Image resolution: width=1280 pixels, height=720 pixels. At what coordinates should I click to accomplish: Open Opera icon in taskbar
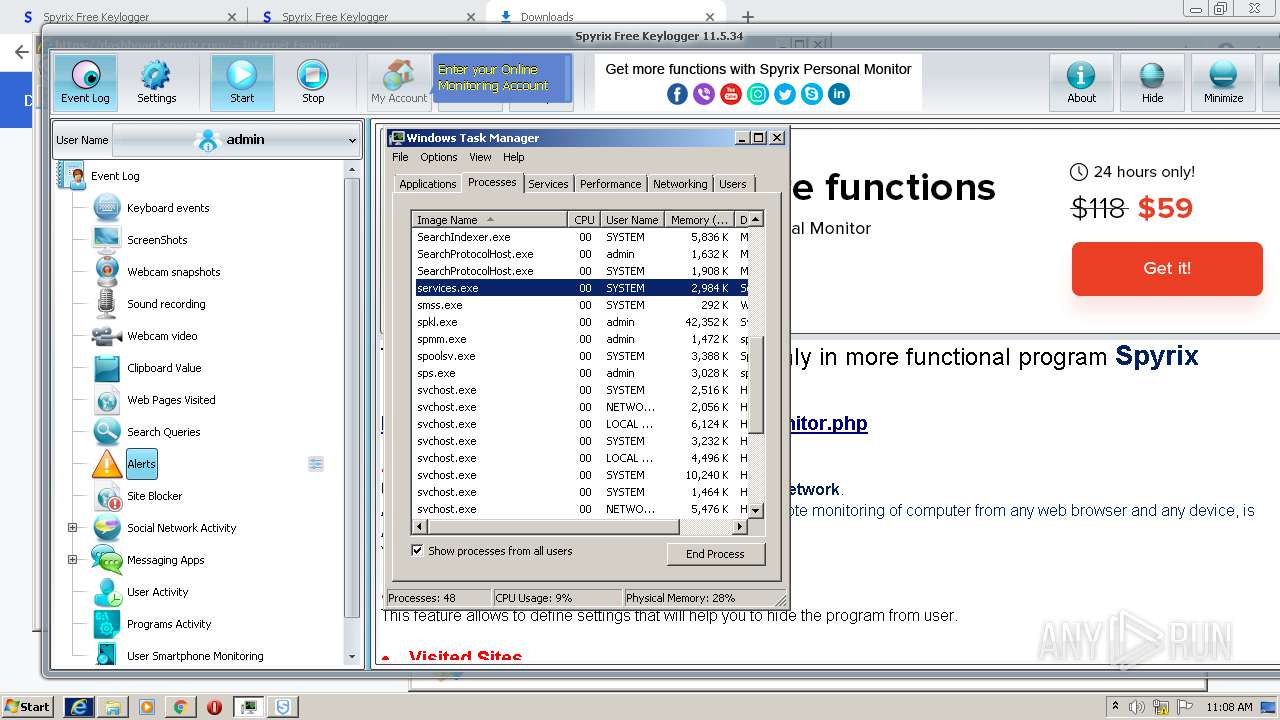coord(214,707)
